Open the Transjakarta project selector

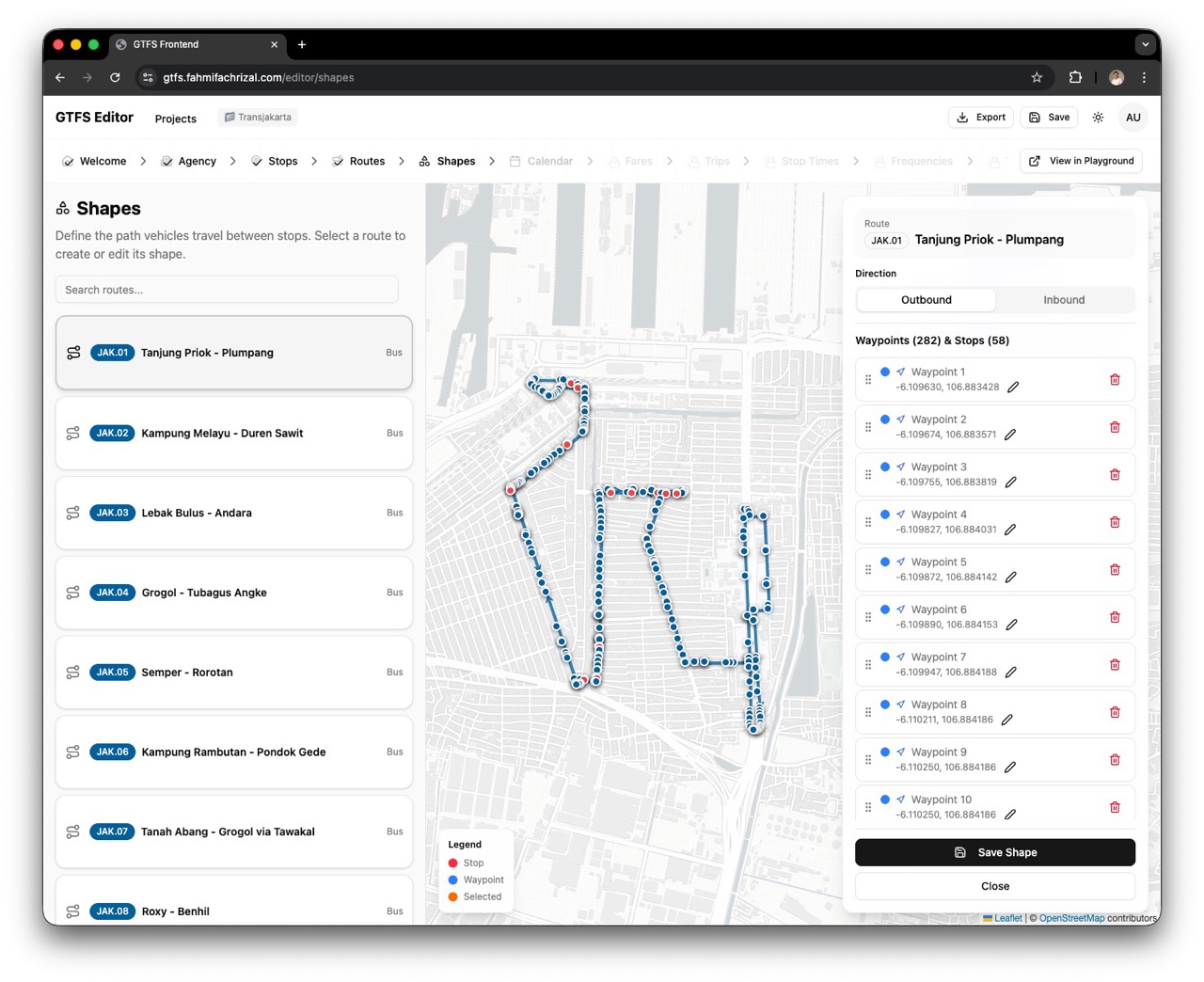coord(258,118)
